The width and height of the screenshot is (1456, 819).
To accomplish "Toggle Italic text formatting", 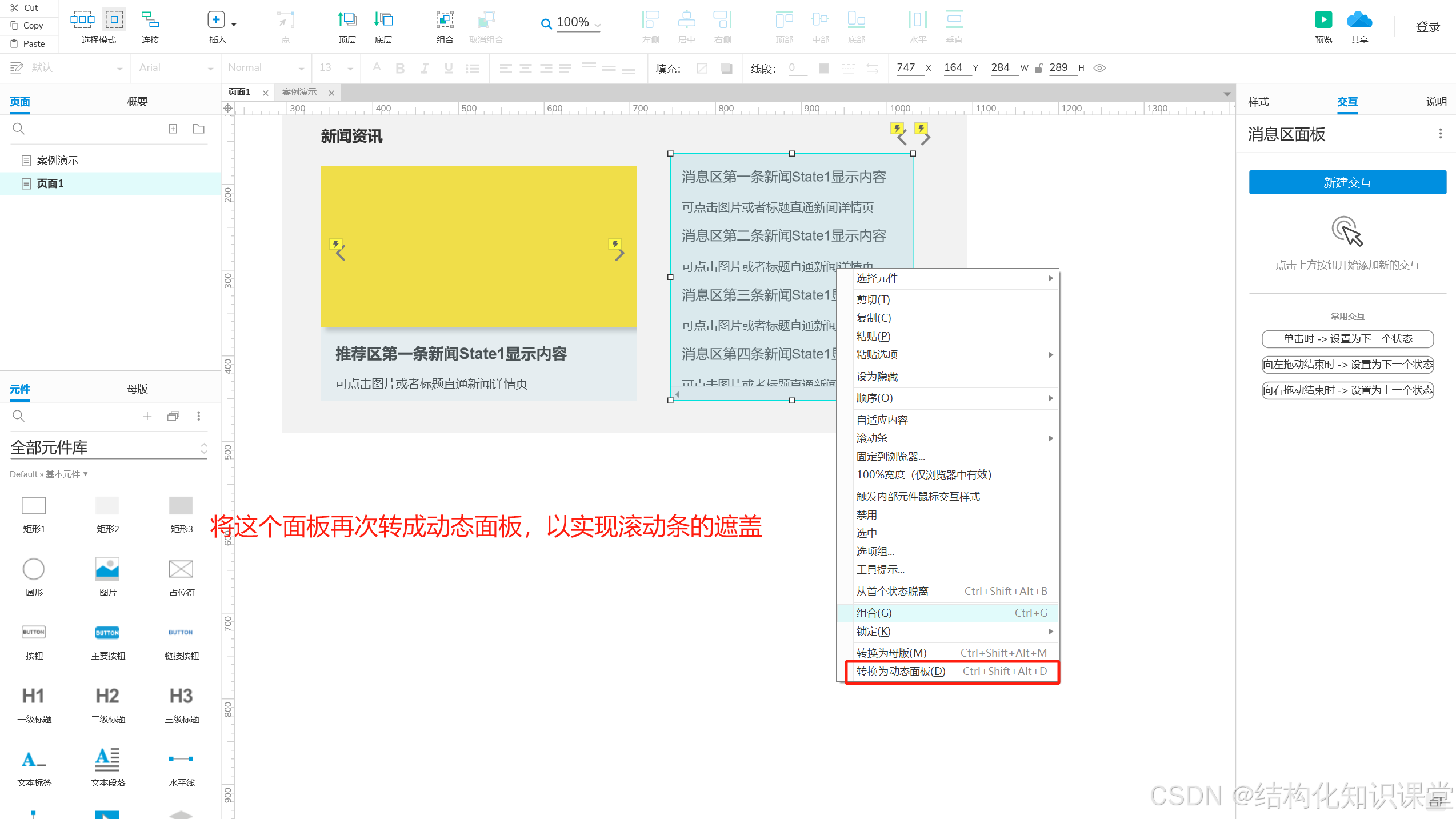I will click(x=425, y=68).
